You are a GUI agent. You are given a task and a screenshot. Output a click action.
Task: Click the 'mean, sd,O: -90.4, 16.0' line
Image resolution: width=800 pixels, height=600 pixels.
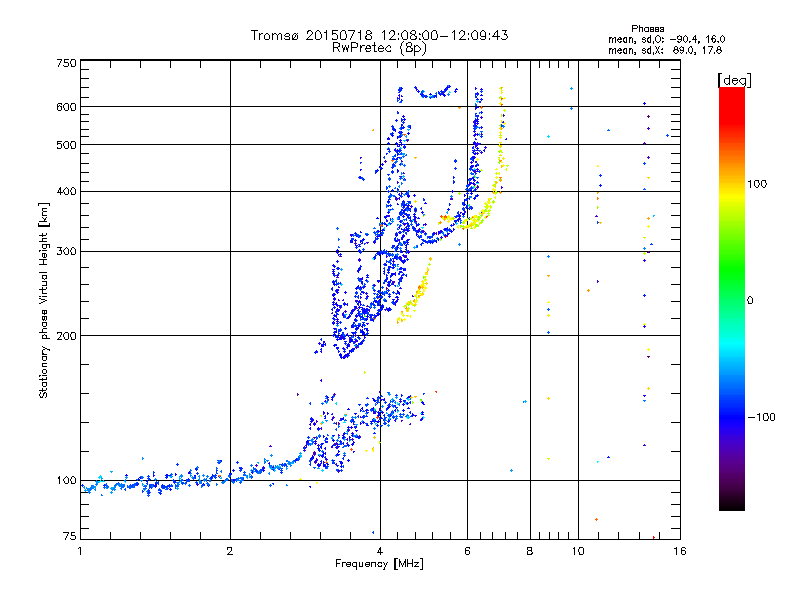click(x=666, y=39)
